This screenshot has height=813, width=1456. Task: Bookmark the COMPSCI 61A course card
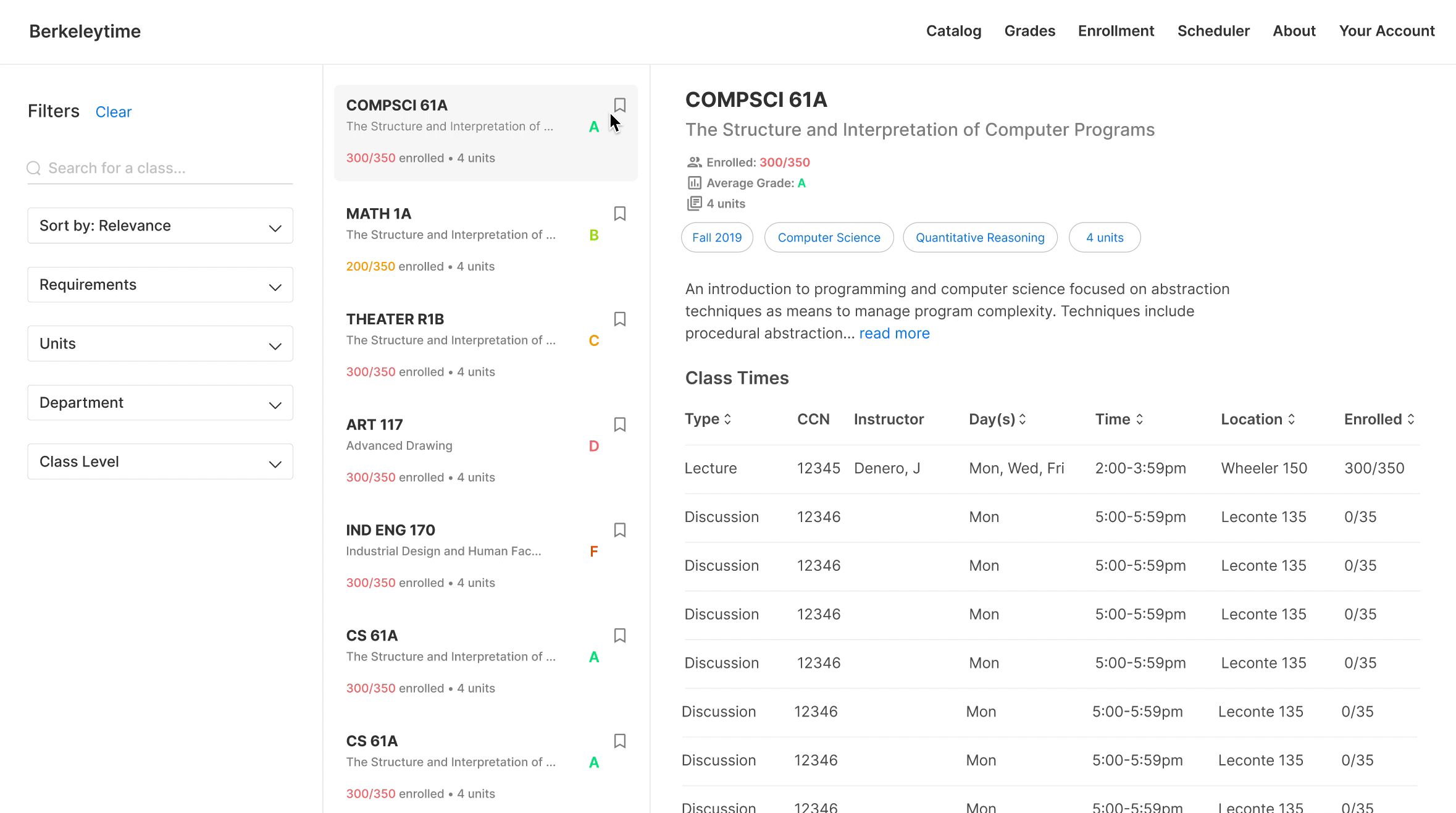620,105
